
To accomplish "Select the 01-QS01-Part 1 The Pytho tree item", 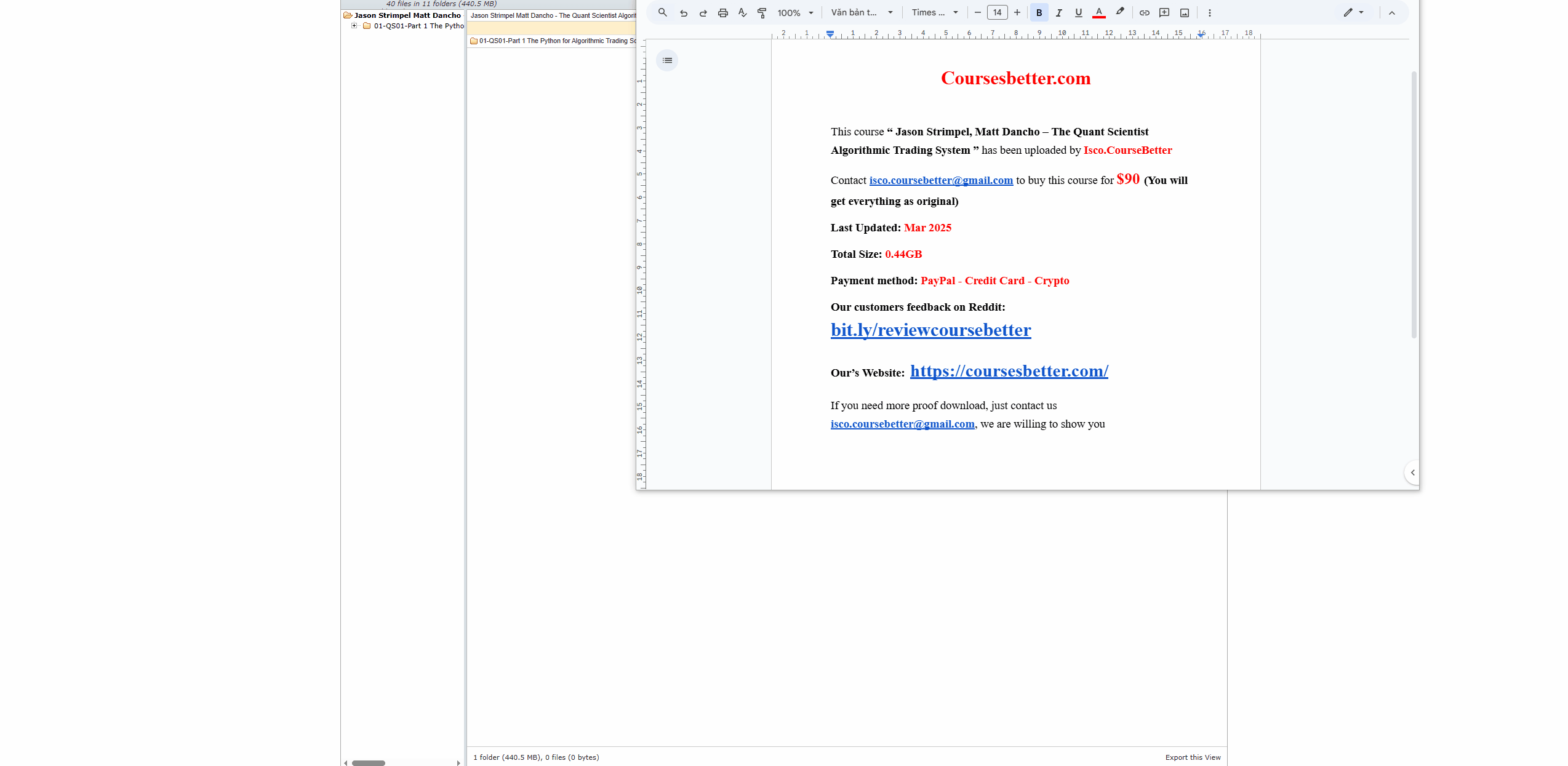I will 418,26.
